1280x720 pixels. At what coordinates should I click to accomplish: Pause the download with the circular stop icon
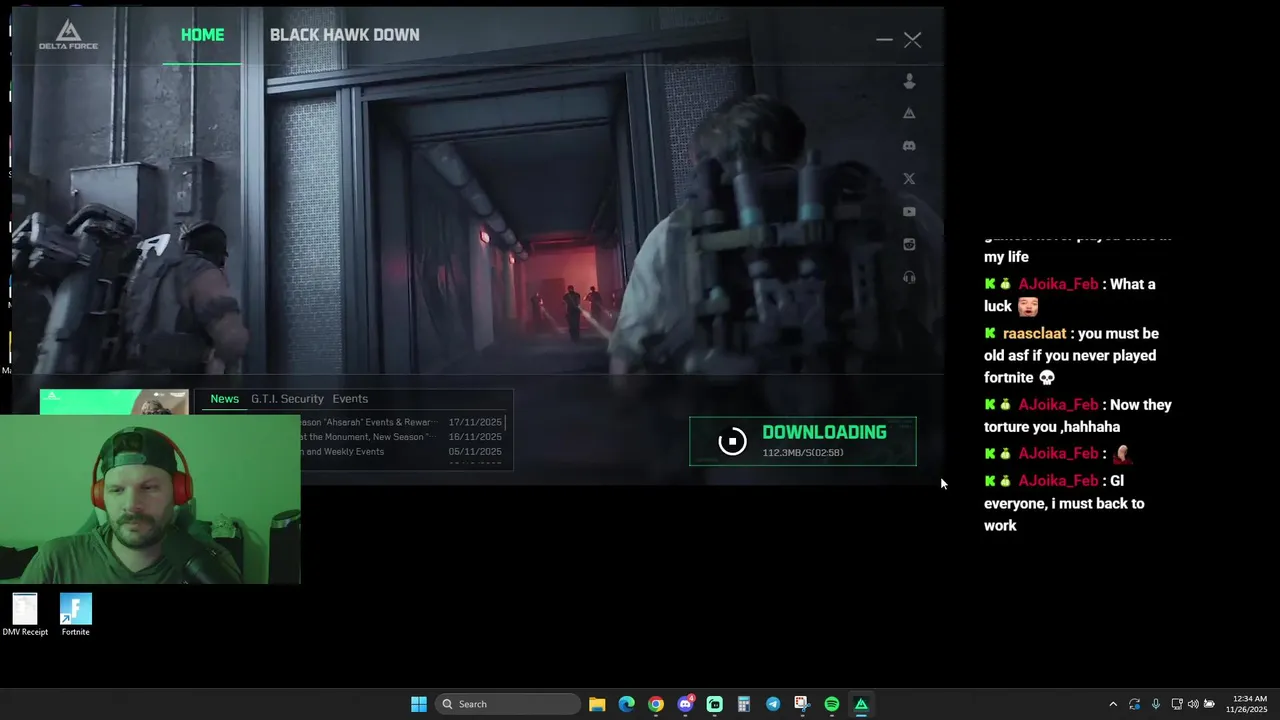[732, 441]
